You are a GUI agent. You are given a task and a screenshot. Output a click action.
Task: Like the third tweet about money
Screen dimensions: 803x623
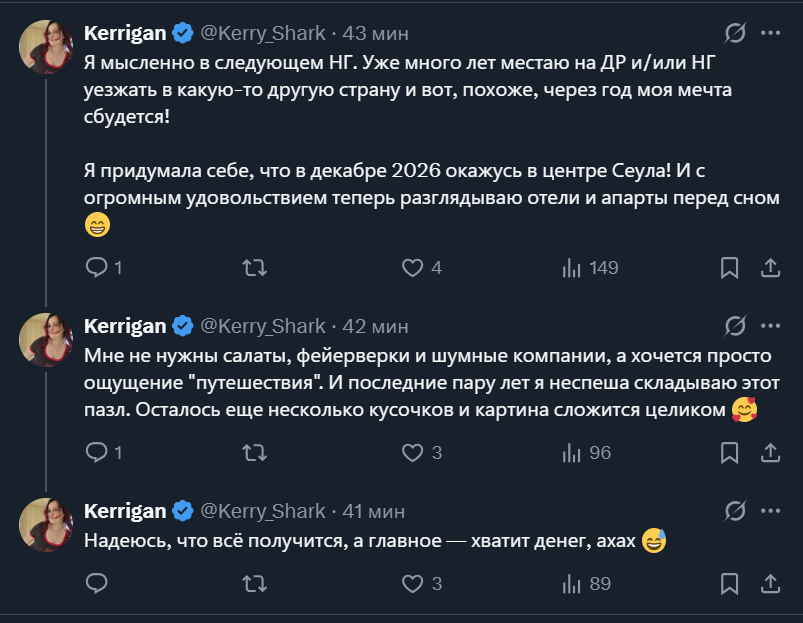(x=413, y=584)
